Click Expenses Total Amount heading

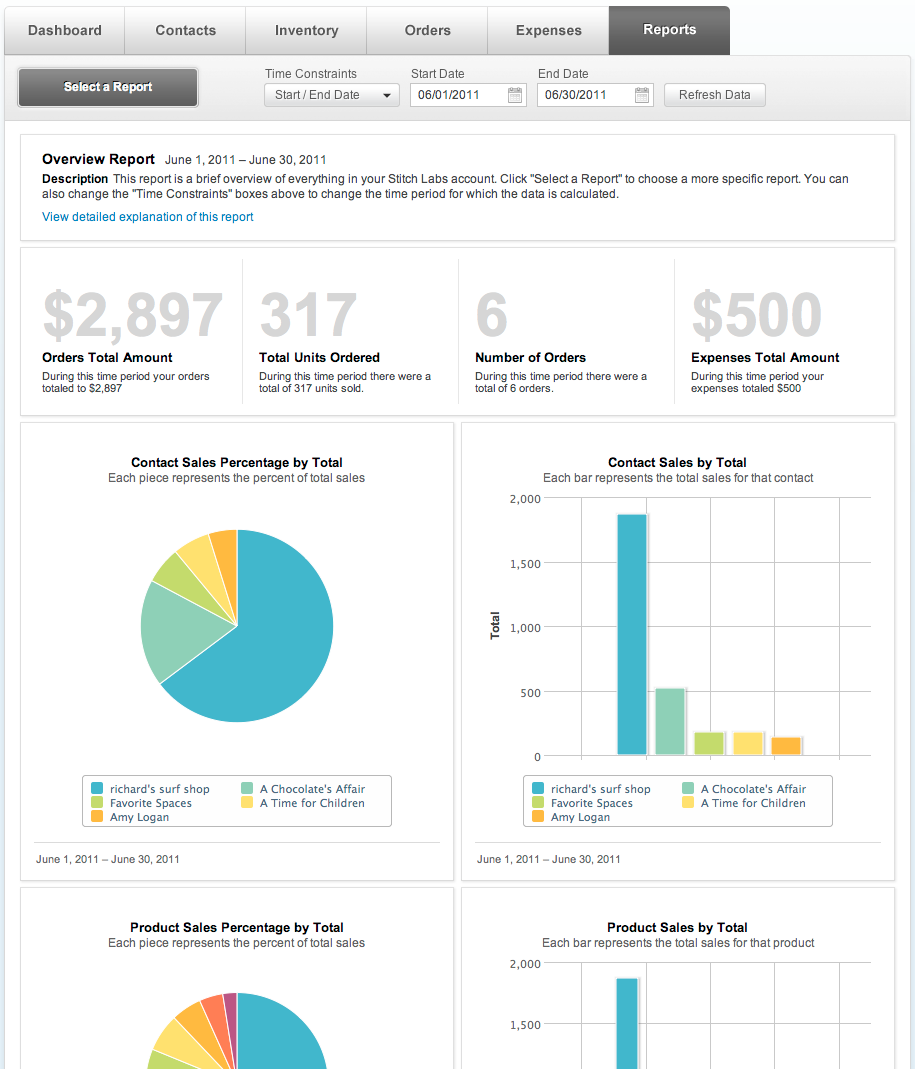click(x=765, y=357)
